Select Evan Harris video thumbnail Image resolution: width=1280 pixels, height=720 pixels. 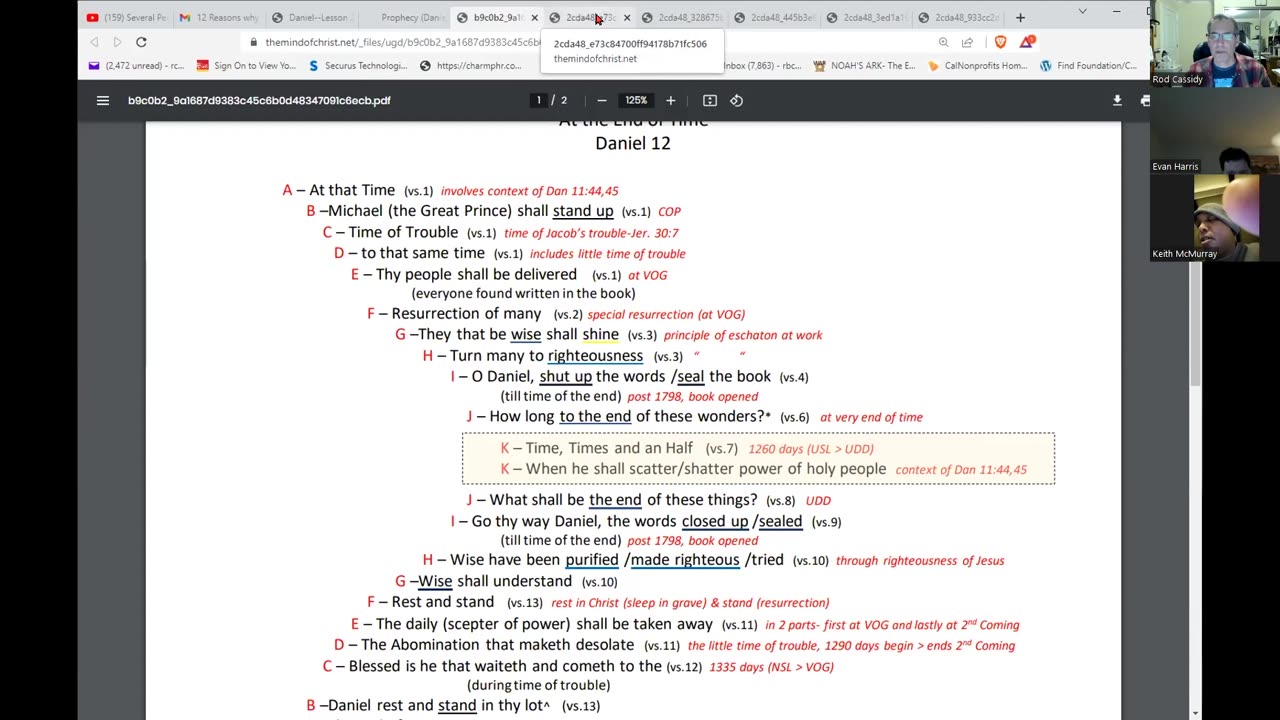1216,132
